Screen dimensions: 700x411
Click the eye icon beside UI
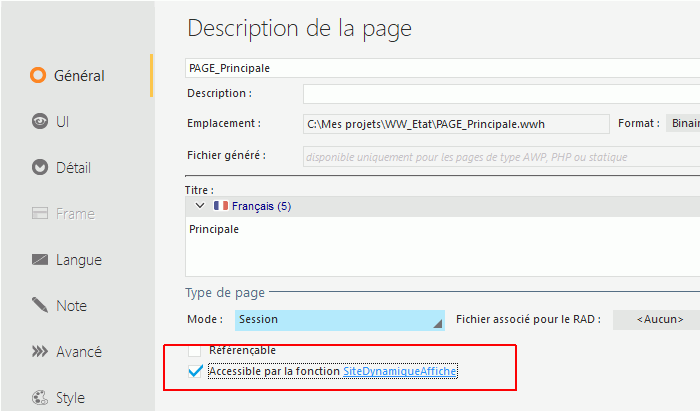point(39,121)
